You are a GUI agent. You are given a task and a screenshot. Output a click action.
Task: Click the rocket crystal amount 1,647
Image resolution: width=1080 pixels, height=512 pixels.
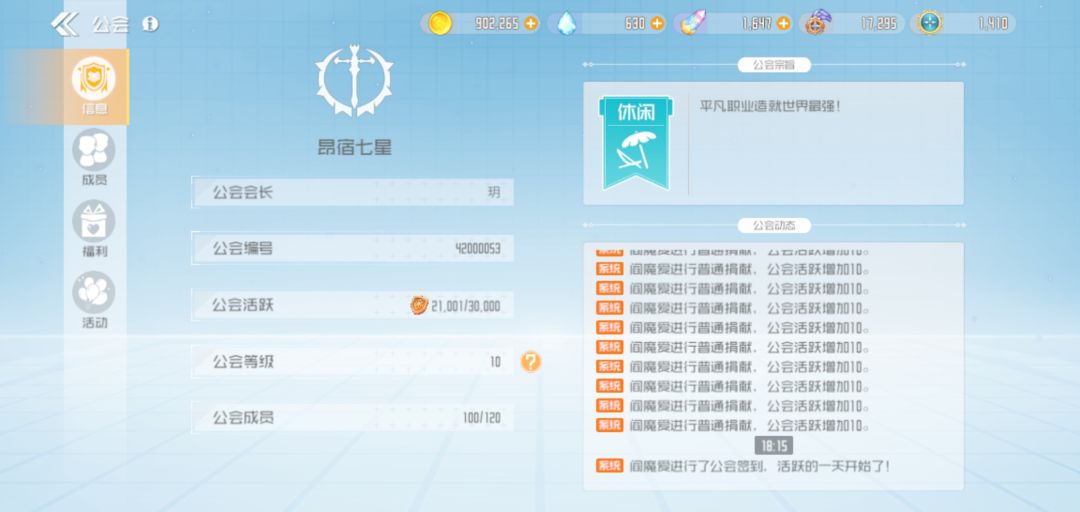tap(757, 23)
